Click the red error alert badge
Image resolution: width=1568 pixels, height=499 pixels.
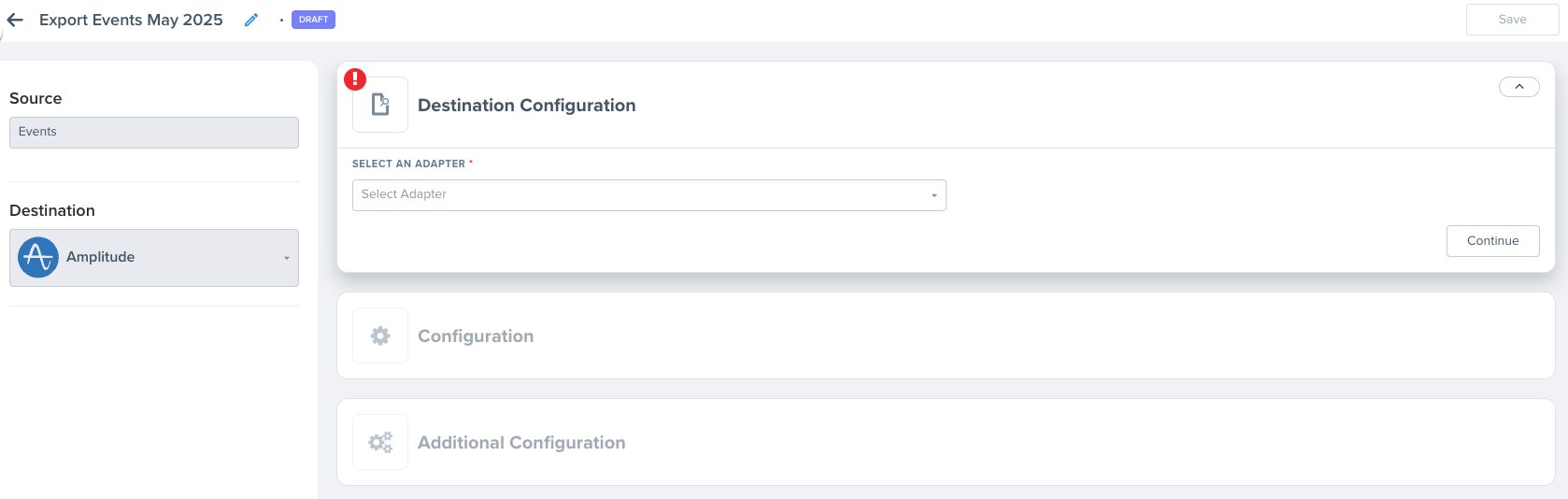(x=355, y=79)
